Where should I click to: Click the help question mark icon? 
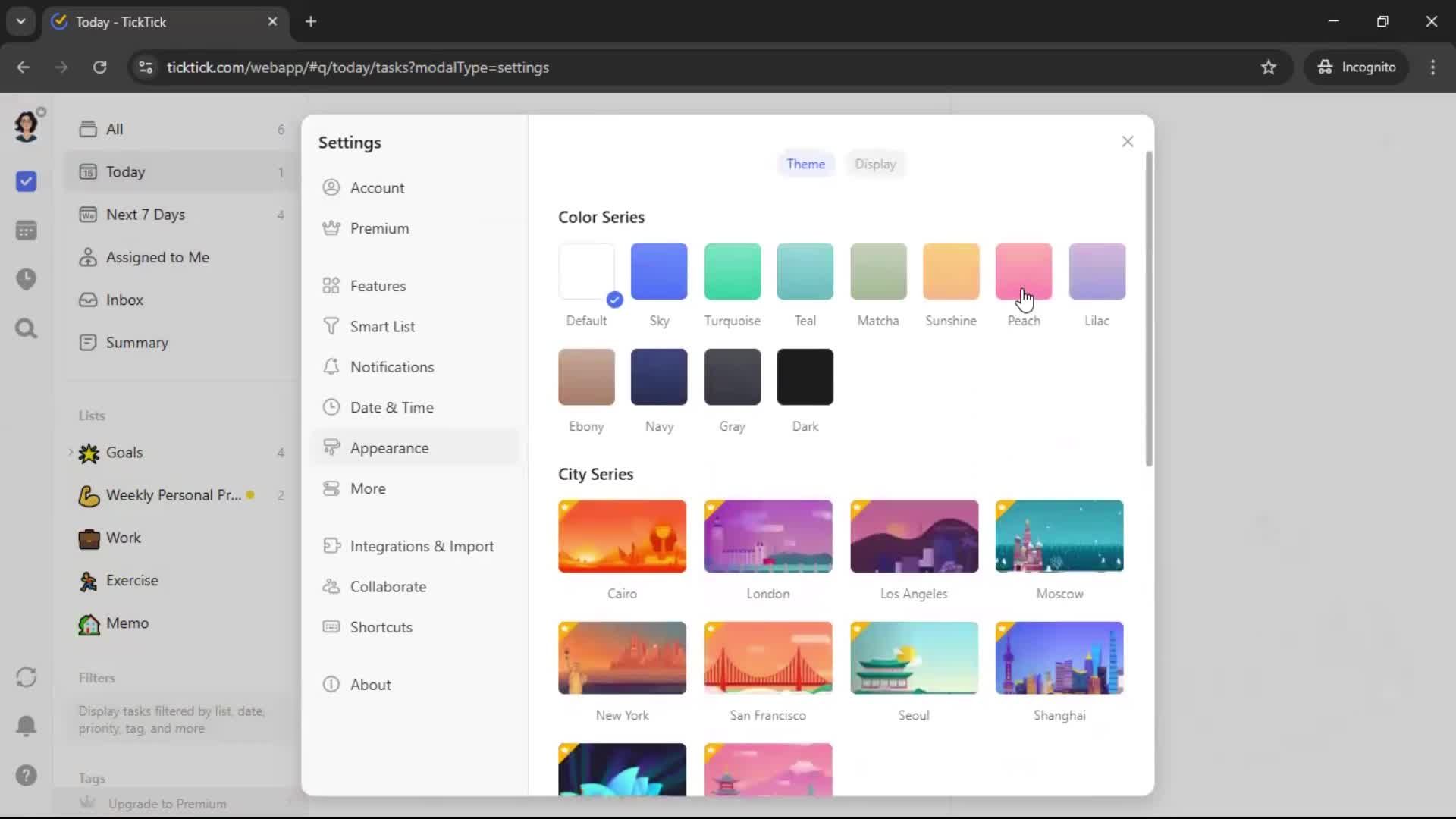coord(26,775)
